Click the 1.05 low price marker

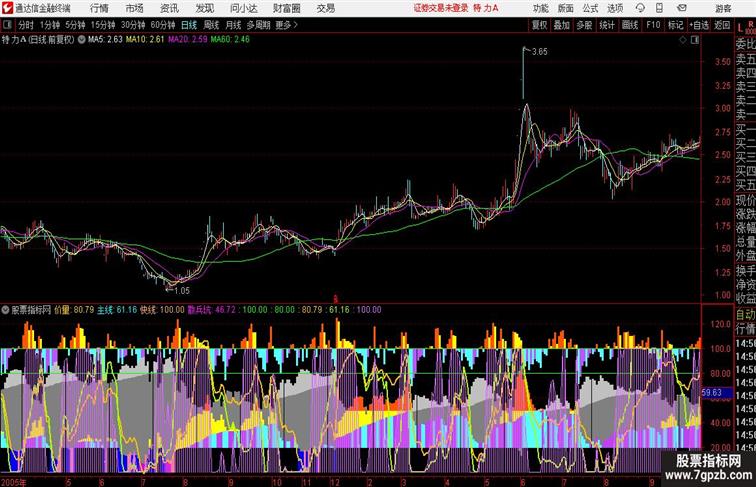[x=182, y=291]
